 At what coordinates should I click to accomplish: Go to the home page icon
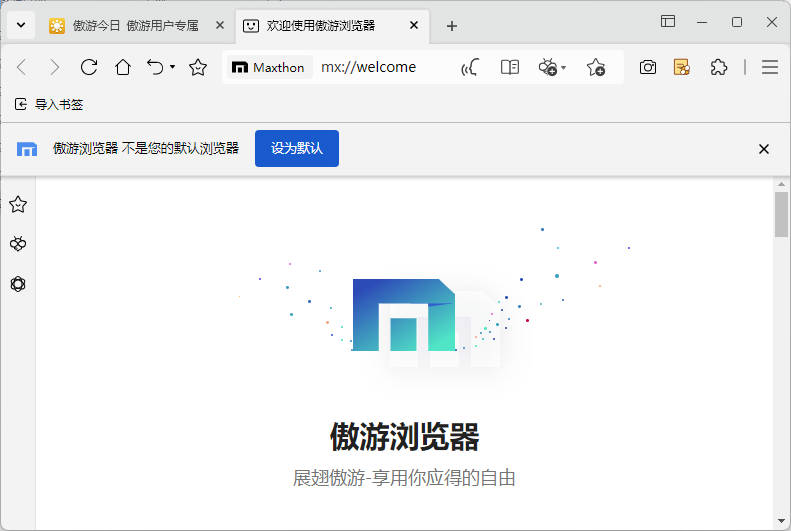pos(123,67)
